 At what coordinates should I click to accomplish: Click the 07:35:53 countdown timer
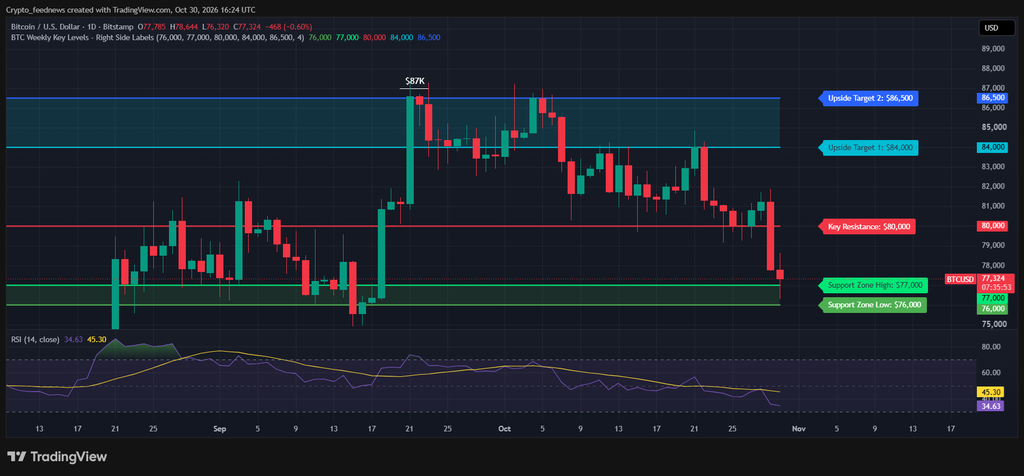coord(995,287)
